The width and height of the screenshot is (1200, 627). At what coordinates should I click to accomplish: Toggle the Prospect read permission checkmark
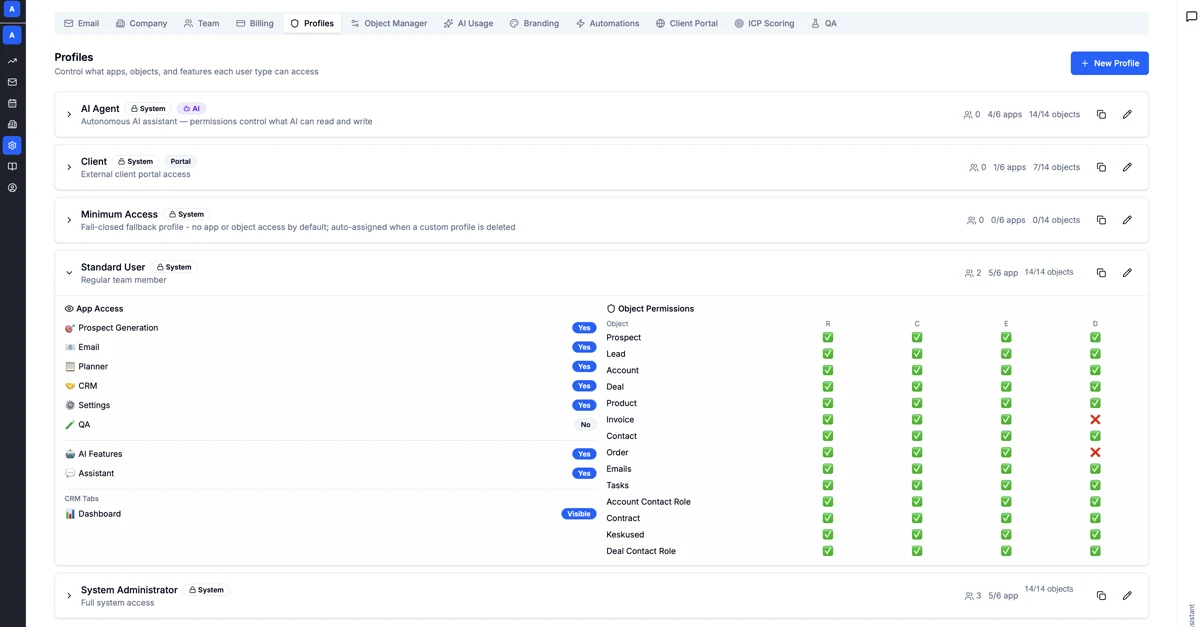pyautogui.click(x=828, y=337)
